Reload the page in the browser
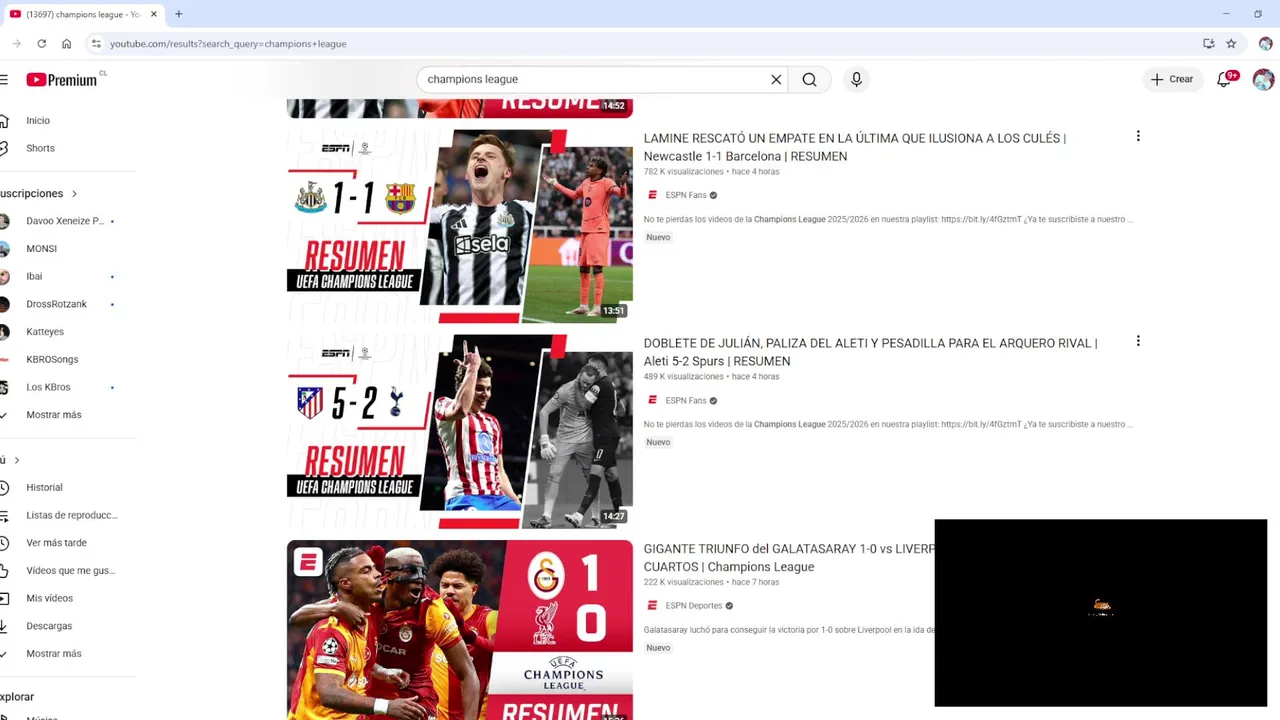The width and height of the screenshot is (1280, 720). (41, 44)
